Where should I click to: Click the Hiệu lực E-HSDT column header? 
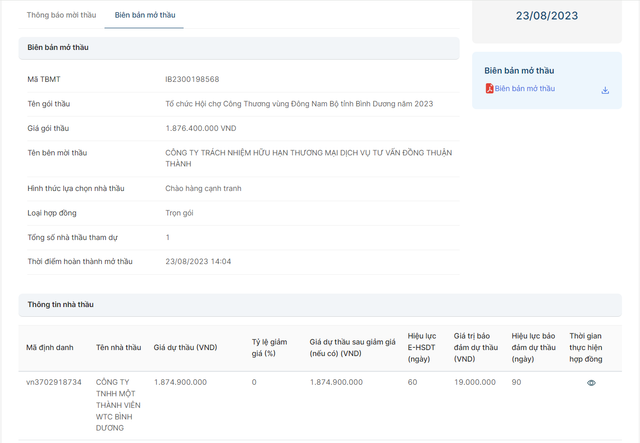click(423, 347)
